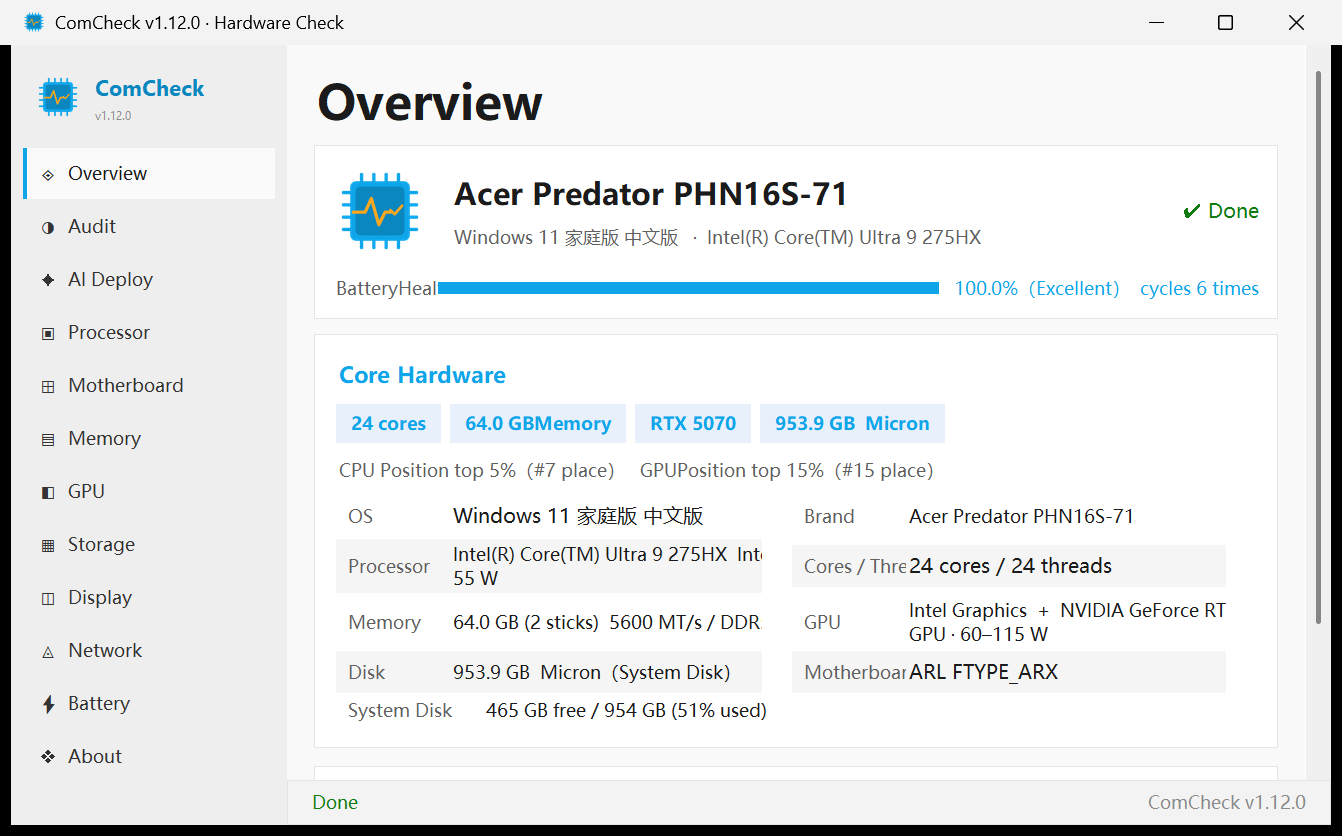
Task: Click the ComCheck logo in the sidebar
Action: pyautogui.click(x=58, y=97)
